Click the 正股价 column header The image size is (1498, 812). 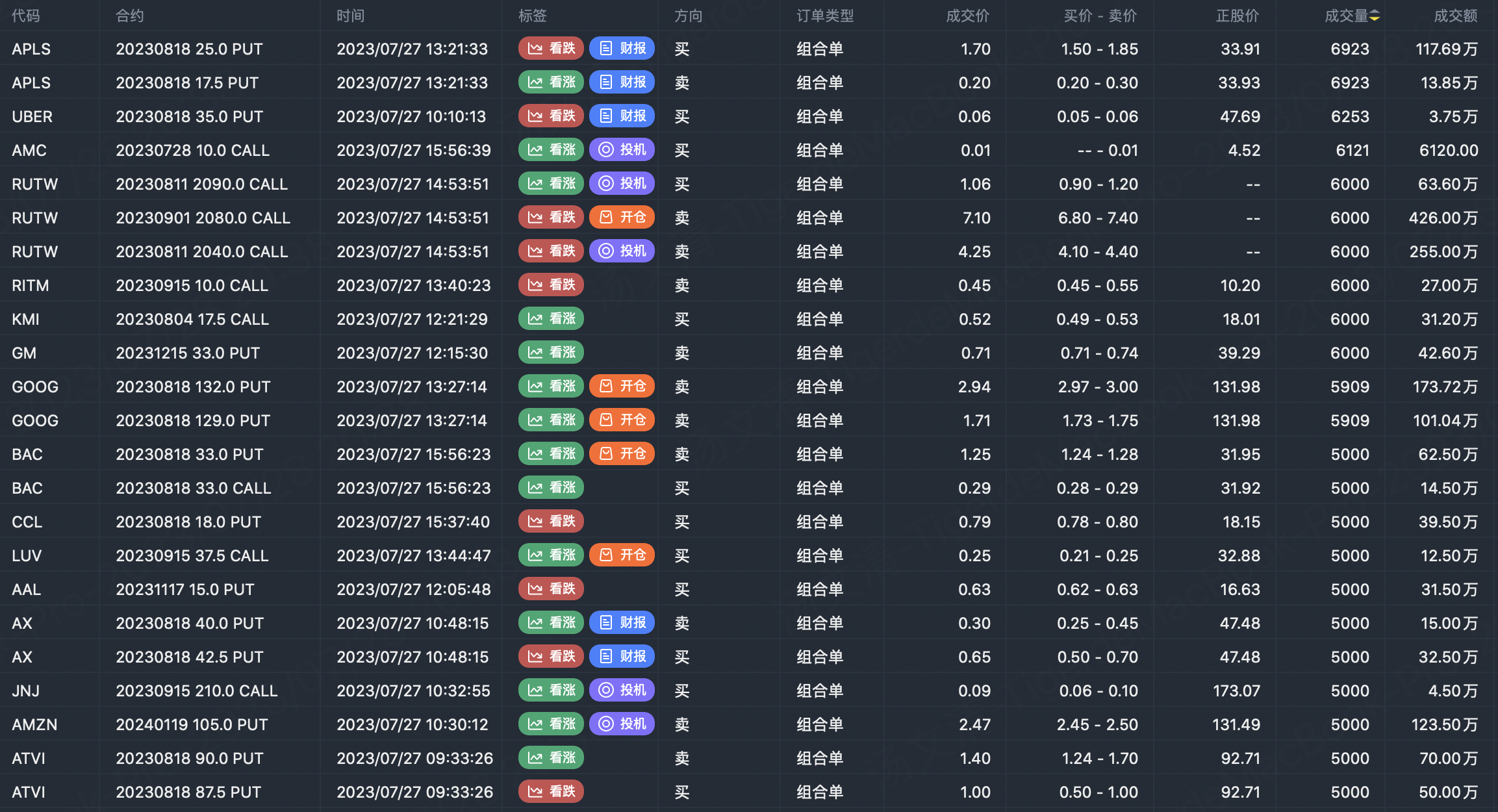click(x=1238, y=16)
